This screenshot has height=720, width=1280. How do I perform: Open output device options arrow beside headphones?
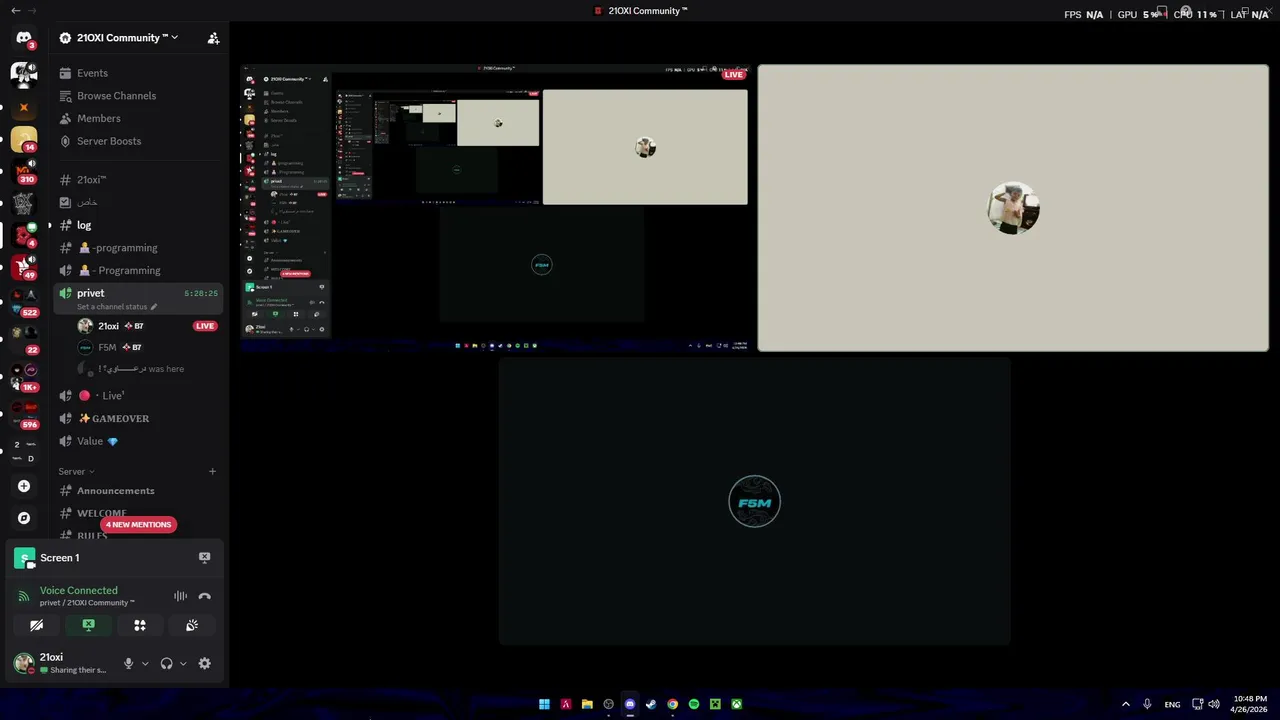[x=183, y=664]
